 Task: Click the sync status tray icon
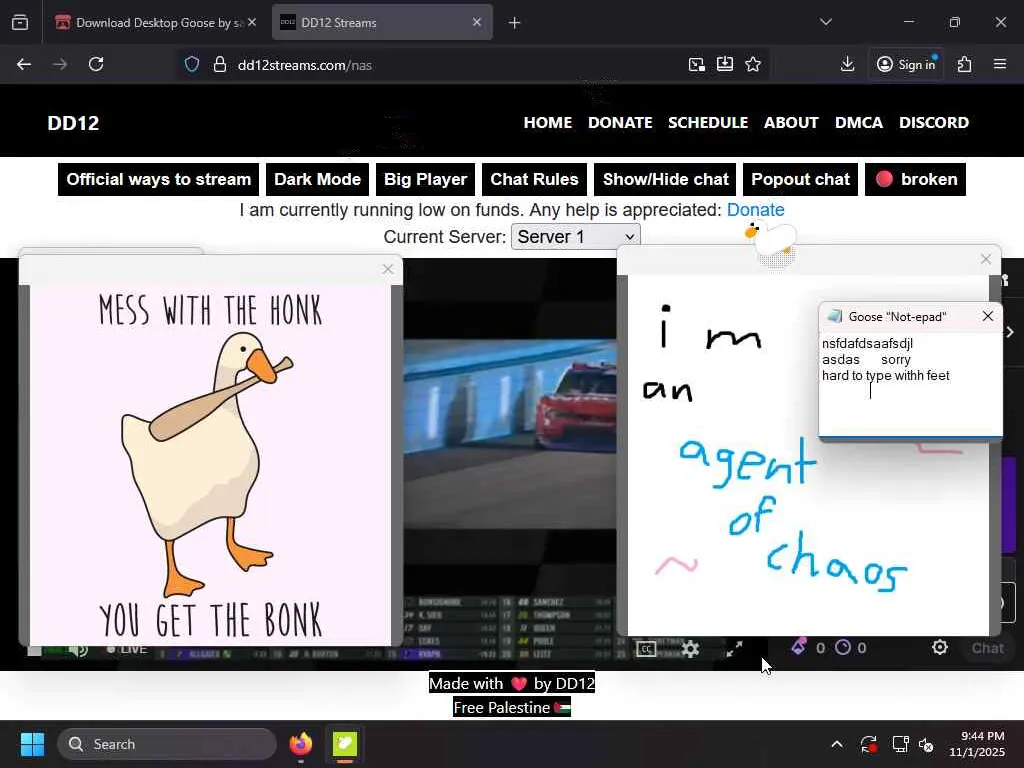[x=869, y=744]
